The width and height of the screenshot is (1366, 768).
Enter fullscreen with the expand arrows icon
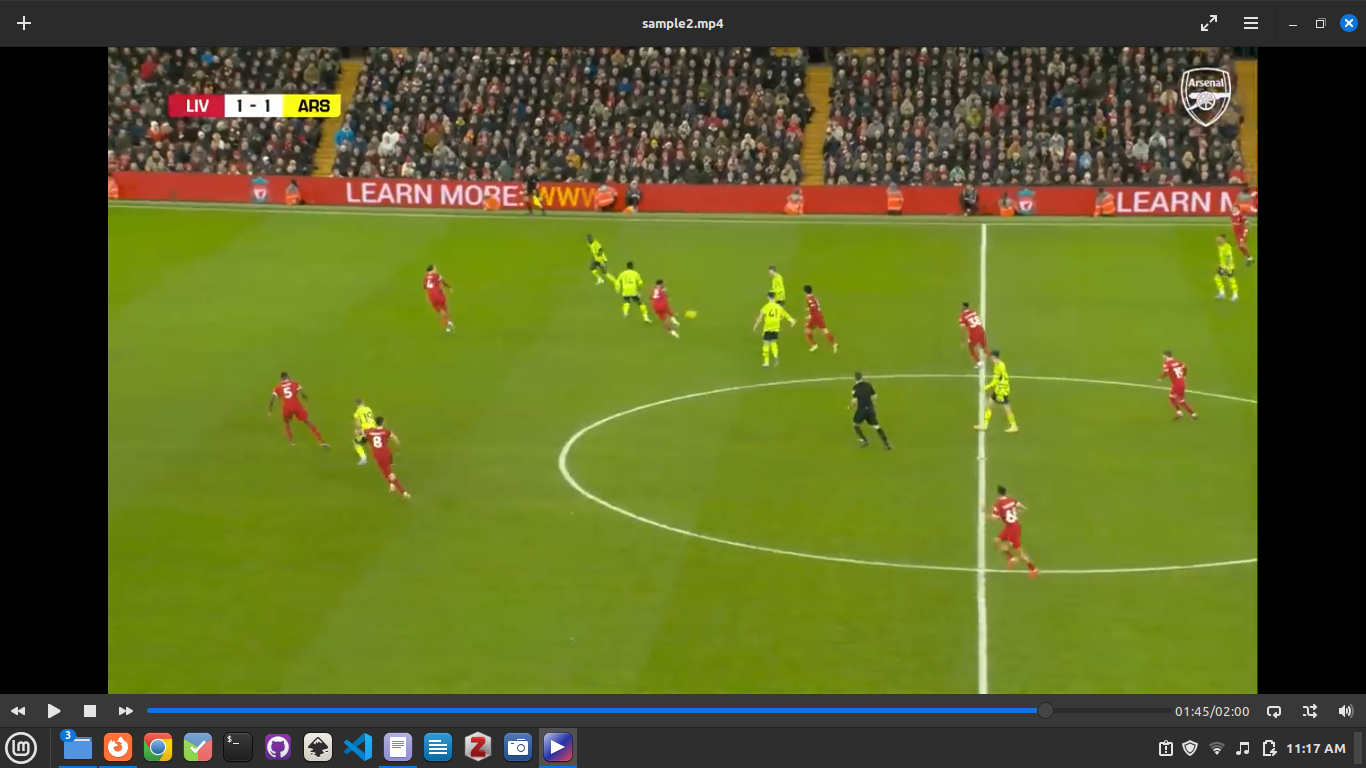pyautogui.click(x=1208, y=22)
